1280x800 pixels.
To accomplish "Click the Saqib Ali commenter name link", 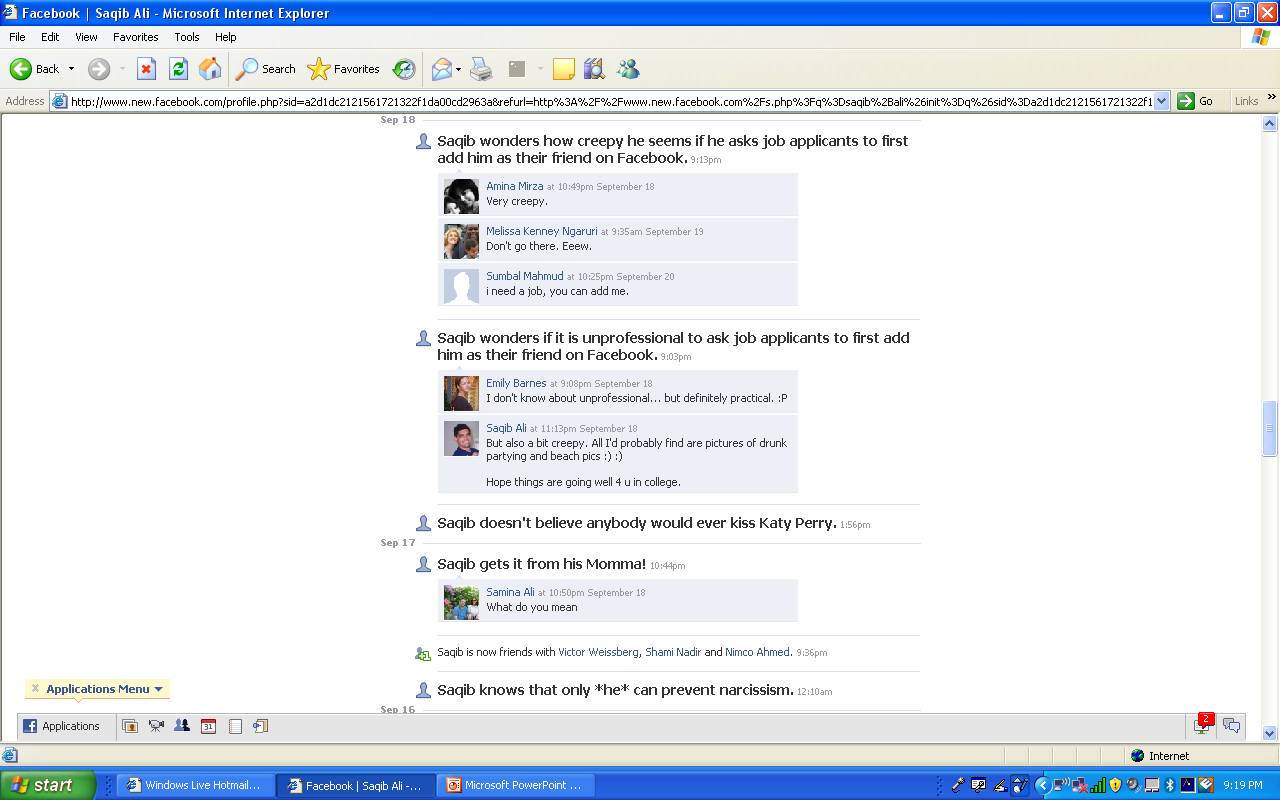I will click(x=506, y=428).
